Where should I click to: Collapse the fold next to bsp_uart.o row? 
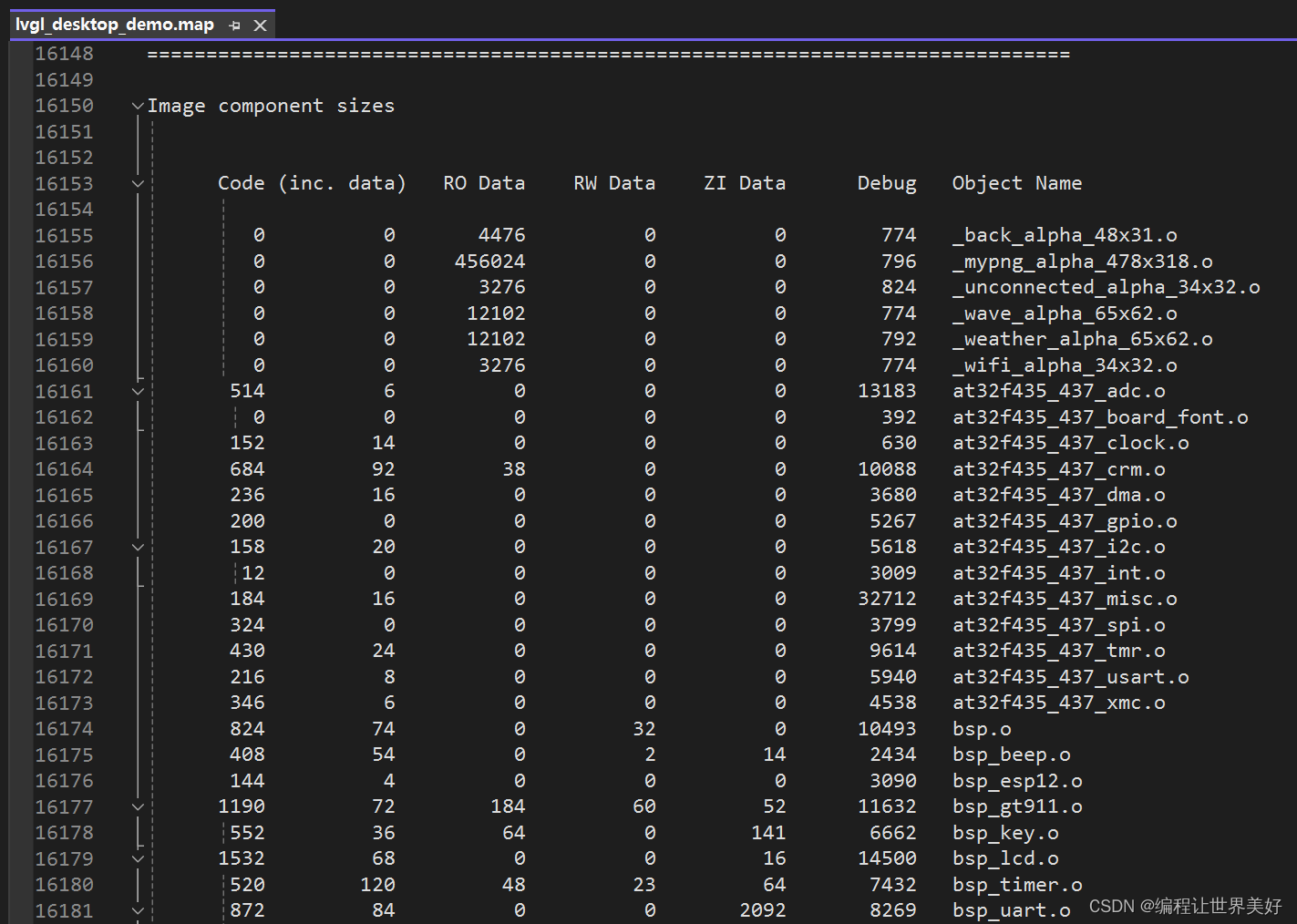pos(137,909)
